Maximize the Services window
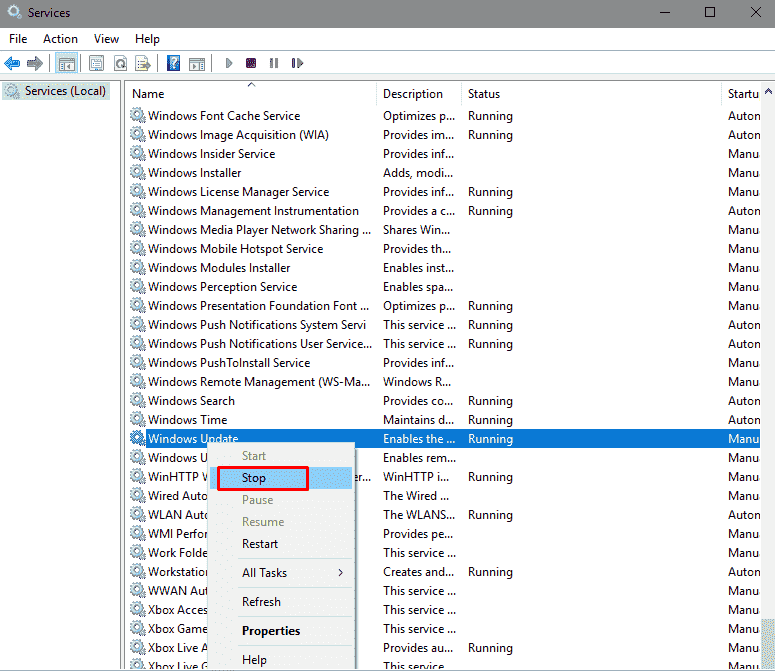This screenshot has width=775, height=671. point(710,12)
